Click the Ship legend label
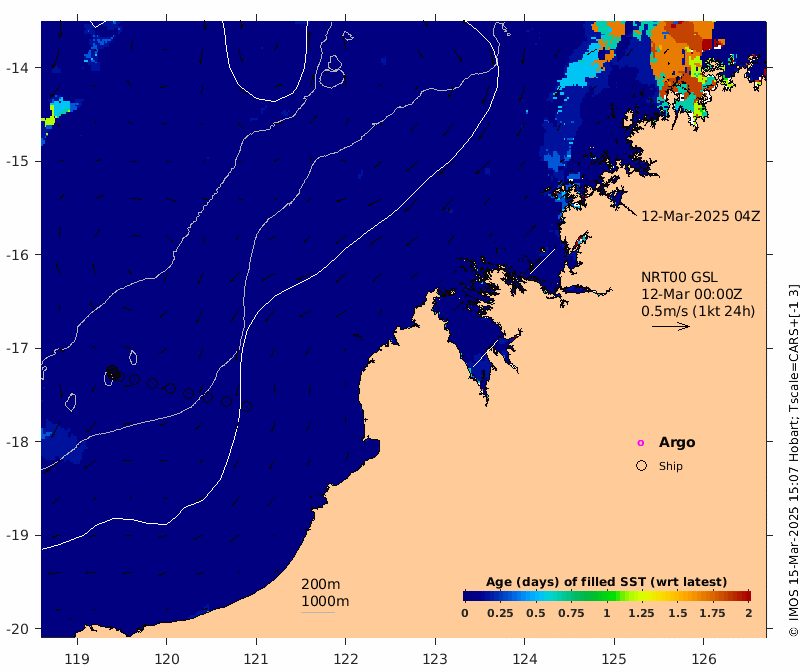810x672 pixels. click(671, 466)
